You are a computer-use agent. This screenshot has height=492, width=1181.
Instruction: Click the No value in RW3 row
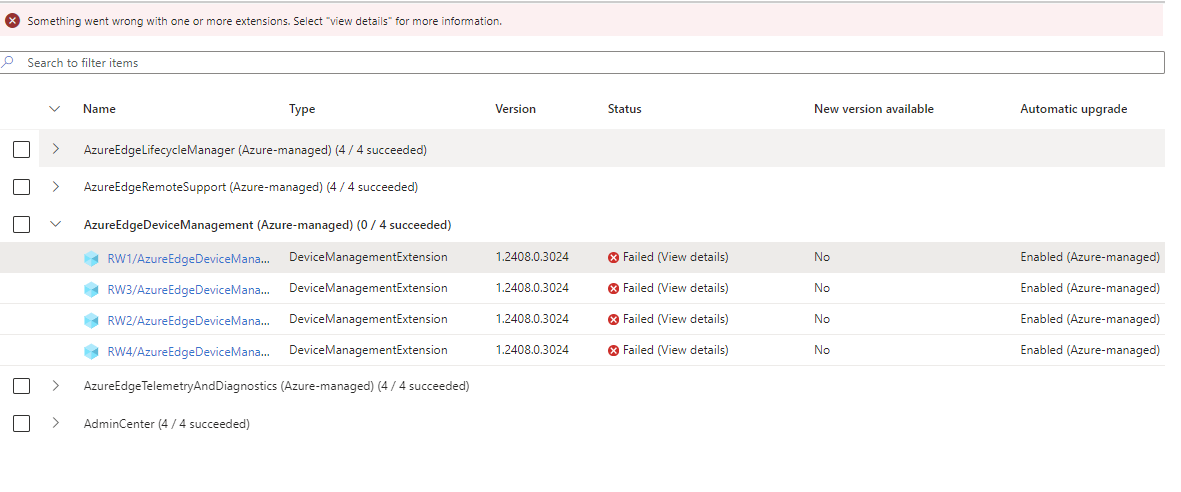click(822, 288)
